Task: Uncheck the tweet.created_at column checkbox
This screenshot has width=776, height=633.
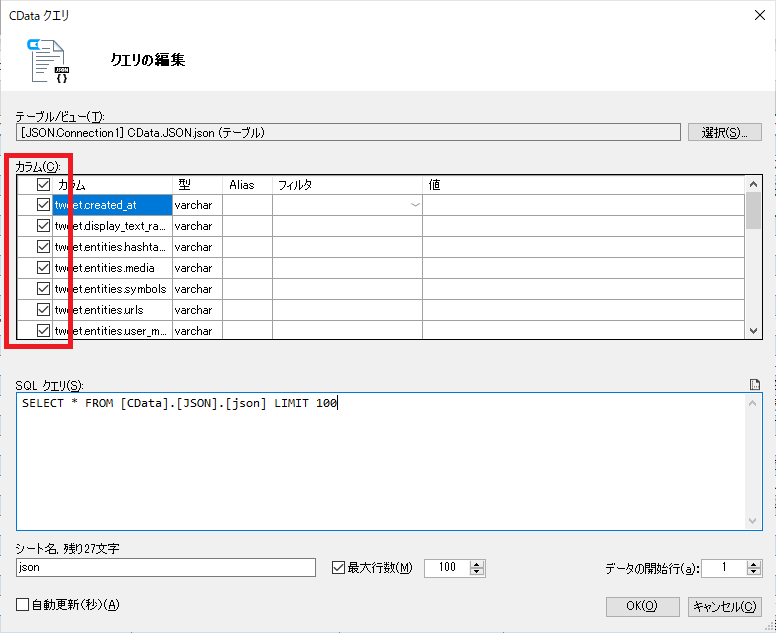Action: coord(43,204)
